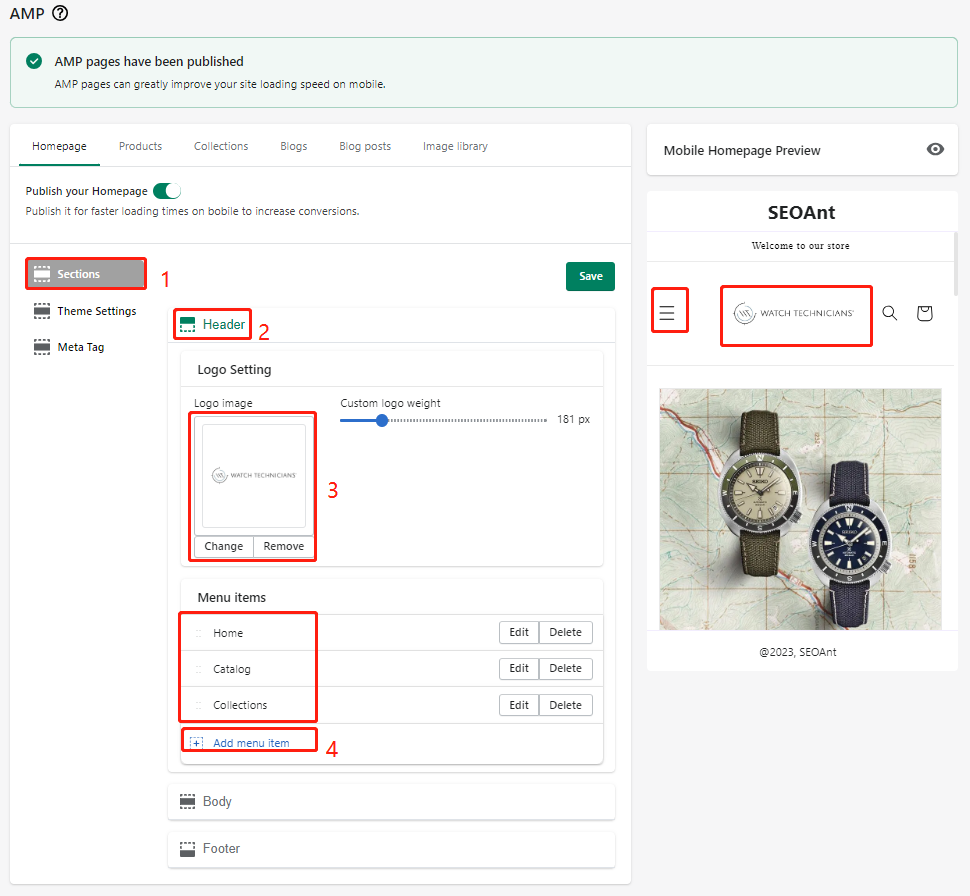Click the watches banner image in preview
Screen dimensions: 970x896
point(800,509)
